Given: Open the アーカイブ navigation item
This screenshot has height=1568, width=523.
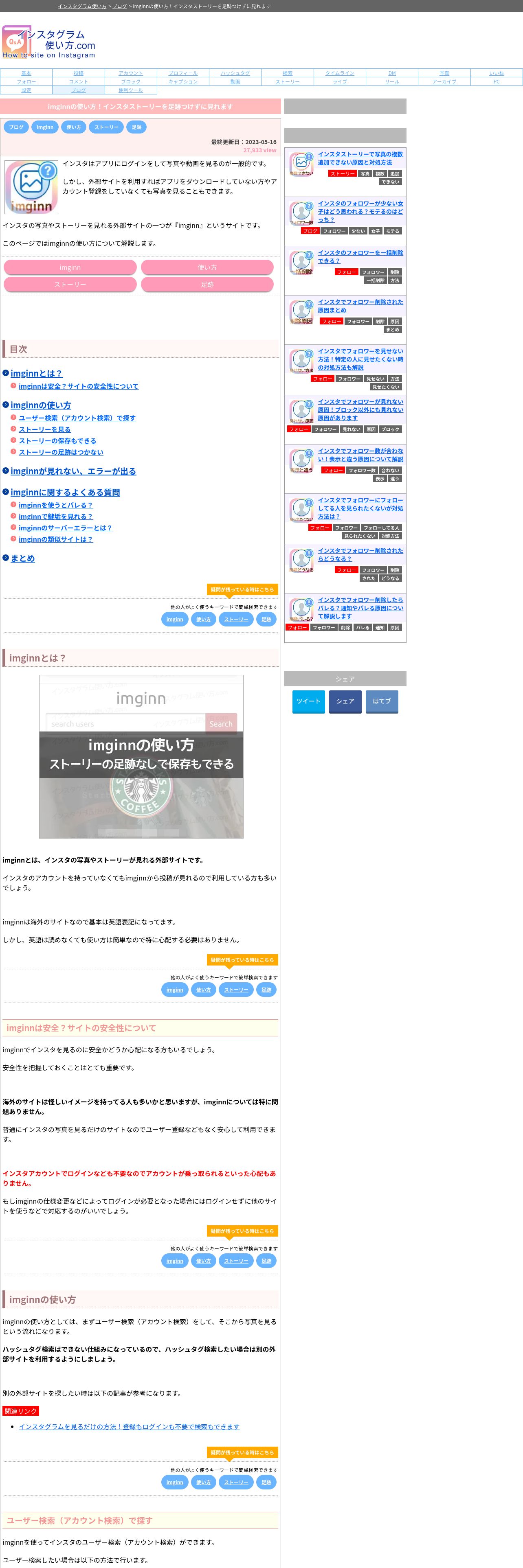Looking at the screenshot, I should (444, 81).
